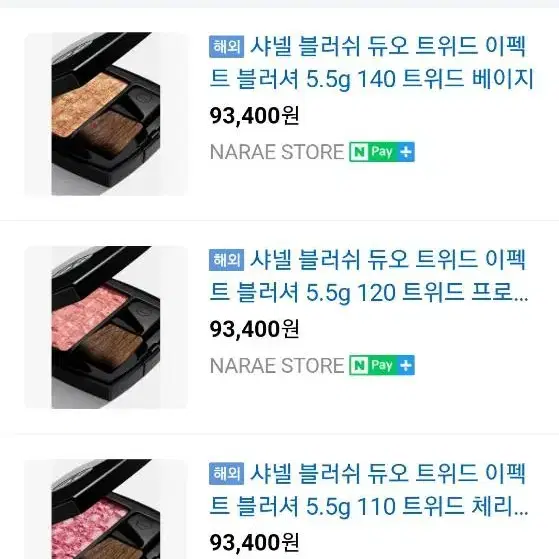Image resolution: width=559 pixels, height=559 pixels.
Task: Tap the 해외 badge on the 110 item
Action: tap(226, 473)
